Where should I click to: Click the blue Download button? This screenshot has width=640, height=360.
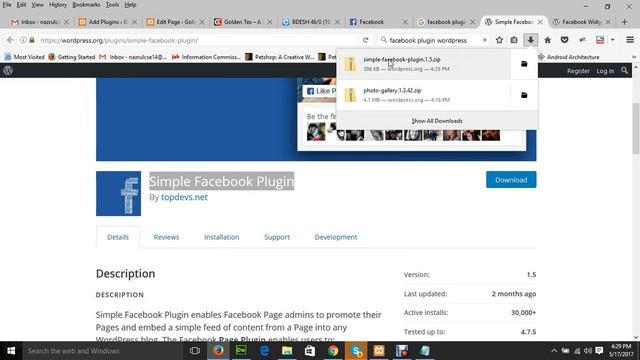point(511,180)
